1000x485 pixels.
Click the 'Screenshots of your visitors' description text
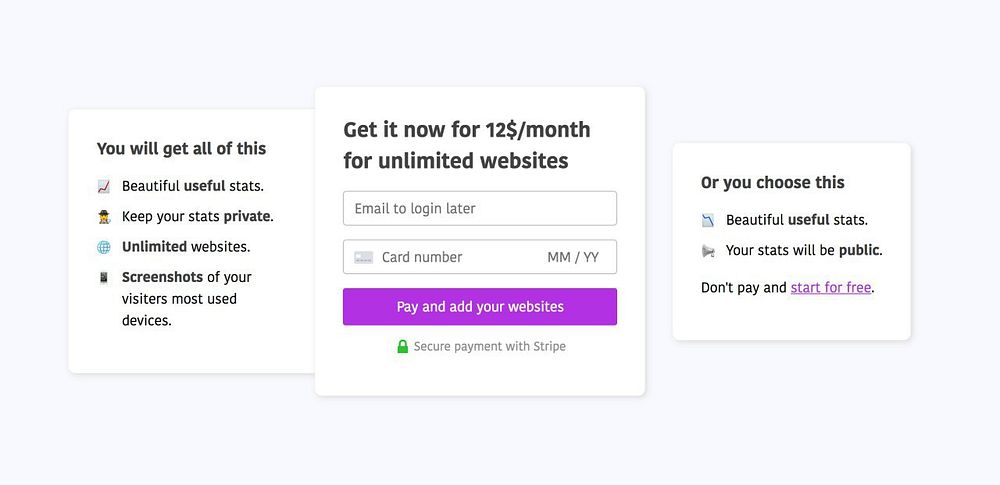(186, 298)
